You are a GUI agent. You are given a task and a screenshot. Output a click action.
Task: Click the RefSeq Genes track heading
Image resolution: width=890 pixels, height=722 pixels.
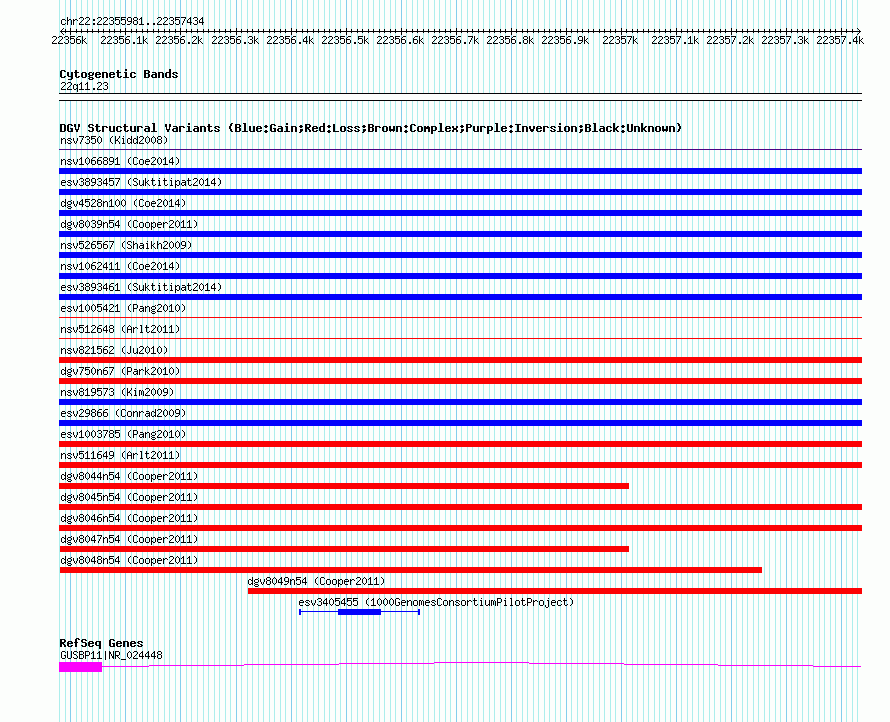pyautogui.click(x=101, y=643)
